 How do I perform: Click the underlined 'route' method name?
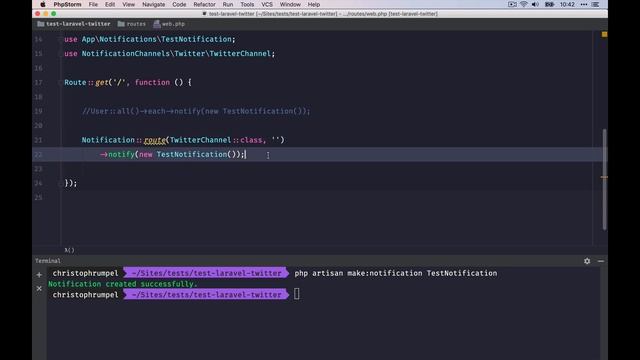pos(155,140)
